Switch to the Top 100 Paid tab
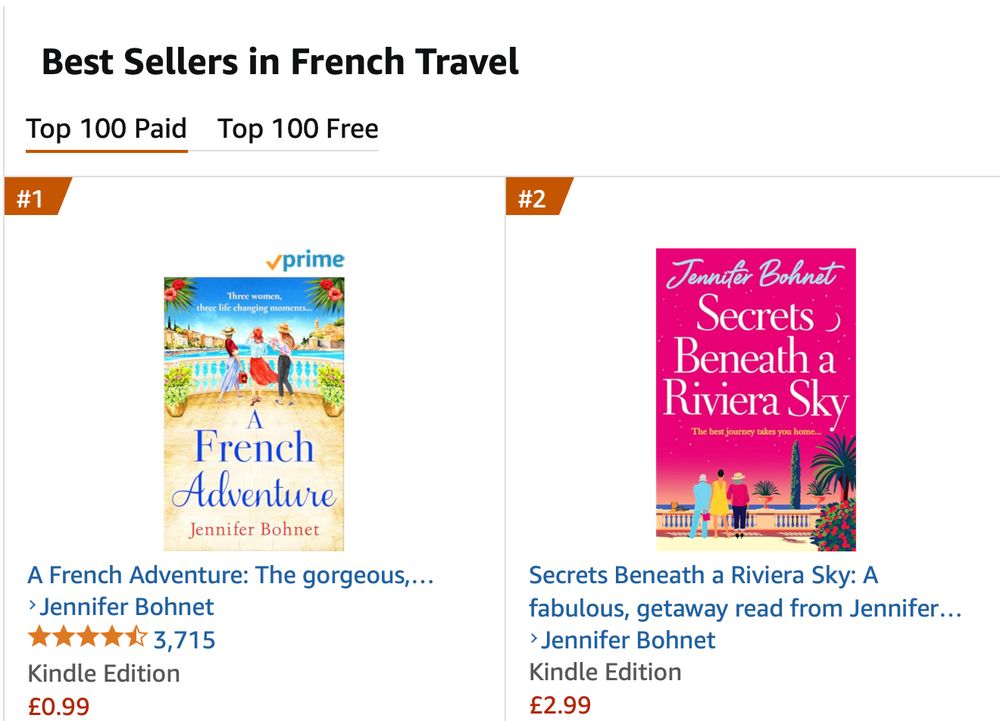This screenshot has width=1000, height=721. (107, 129)
